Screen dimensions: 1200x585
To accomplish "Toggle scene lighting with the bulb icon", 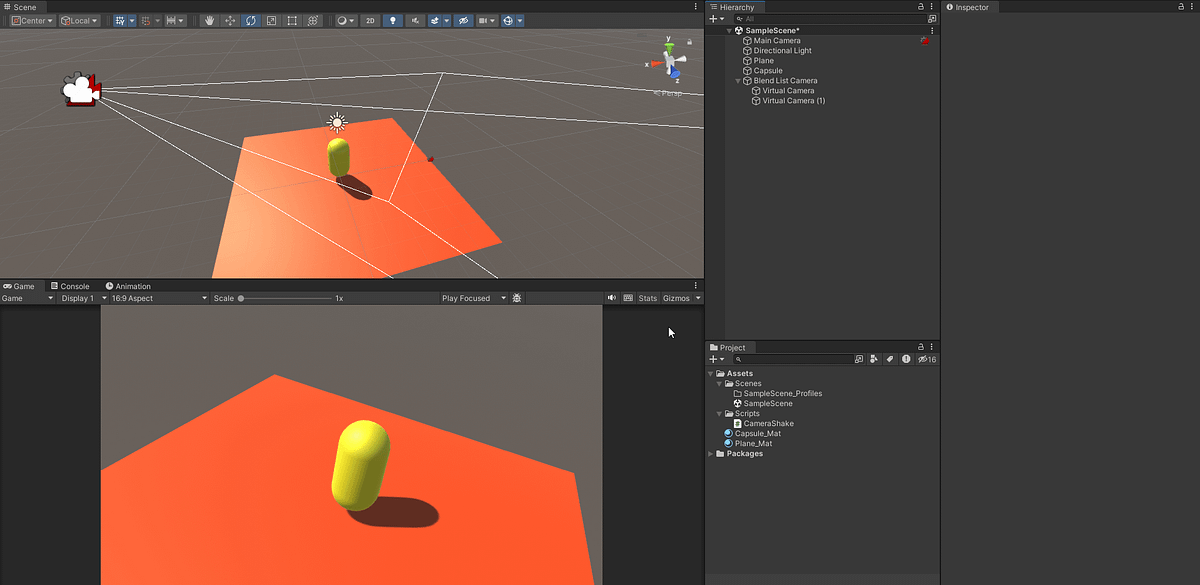I will 393,20.
